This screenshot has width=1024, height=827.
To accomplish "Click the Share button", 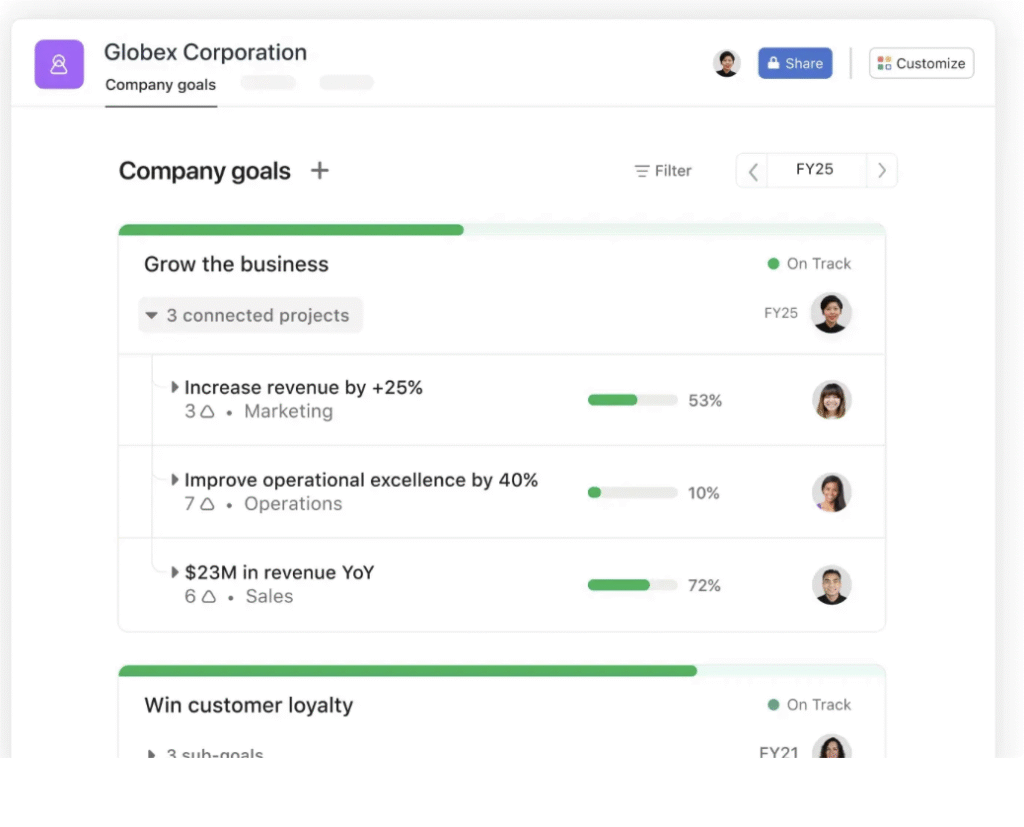I will (795, 63).
